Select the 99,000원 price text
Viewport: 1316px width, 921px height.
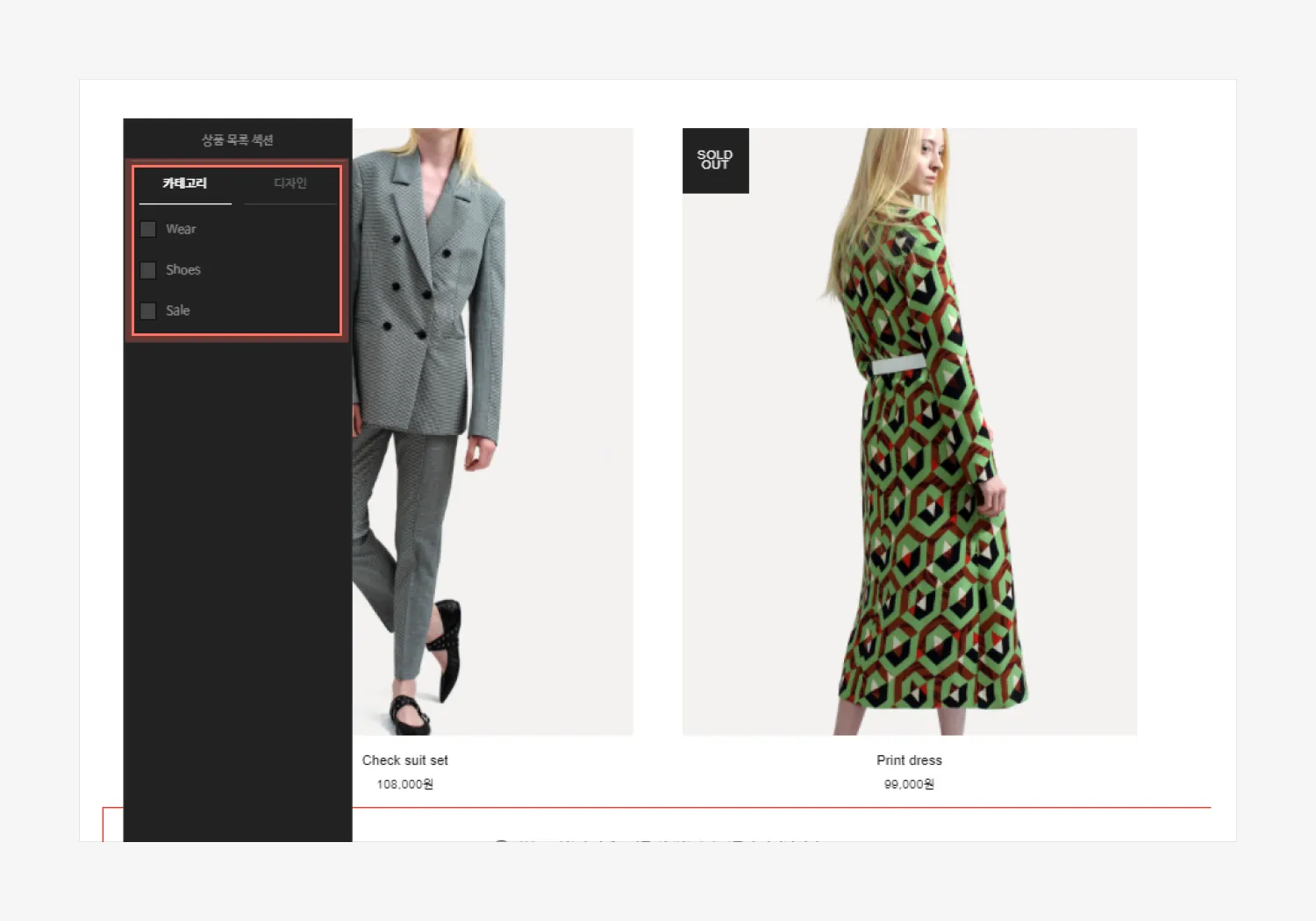tap(909, 784)
